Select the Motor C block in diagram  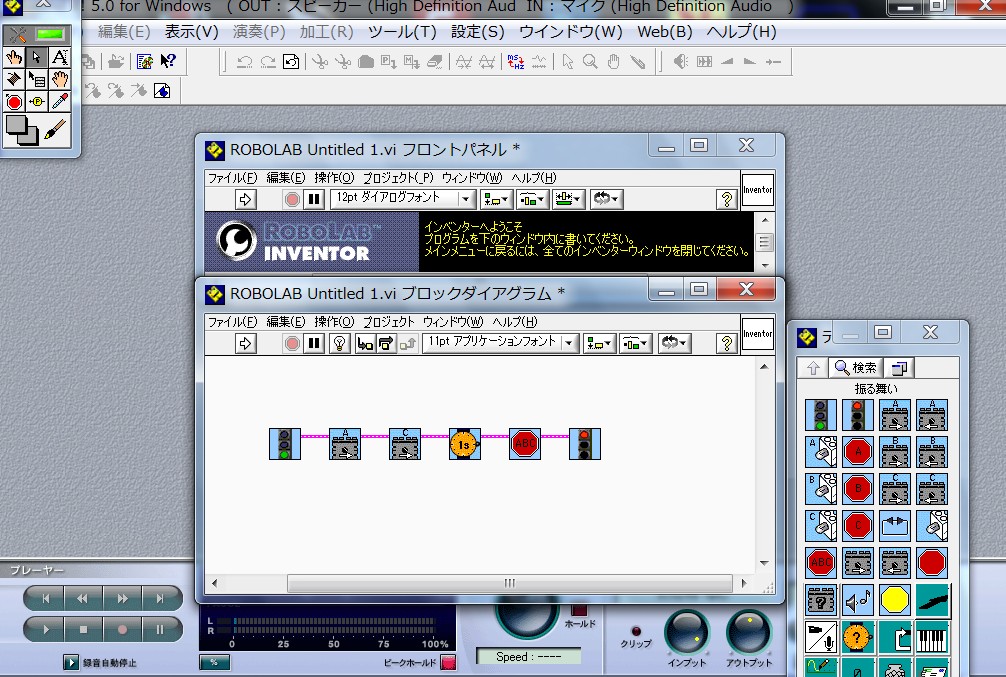405,444
